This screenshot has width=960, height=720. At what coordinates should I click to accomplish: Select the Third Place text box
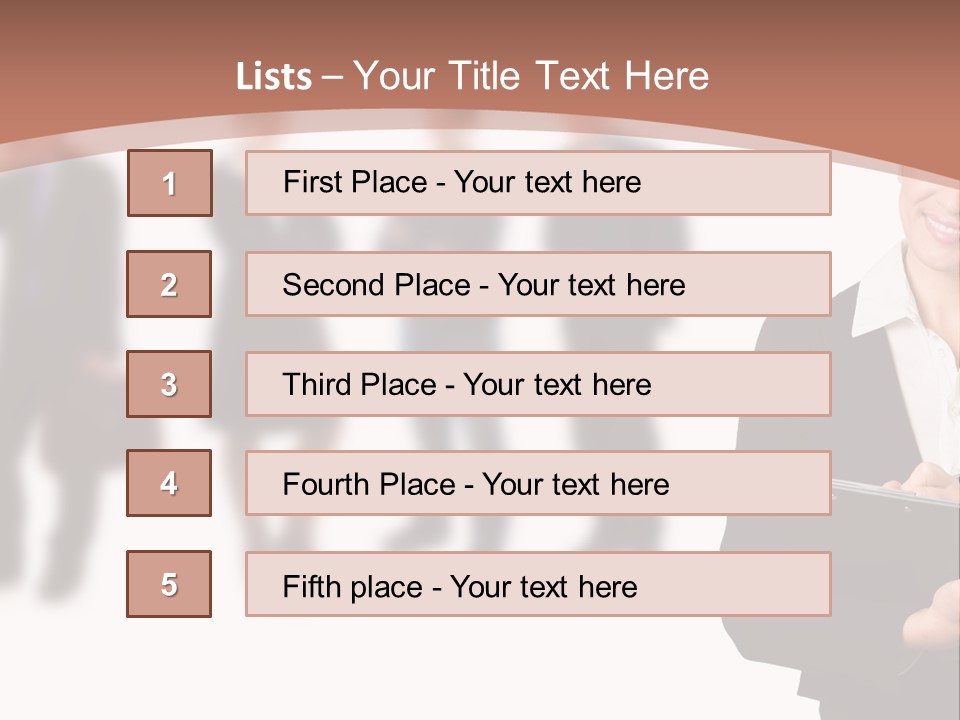538,384
